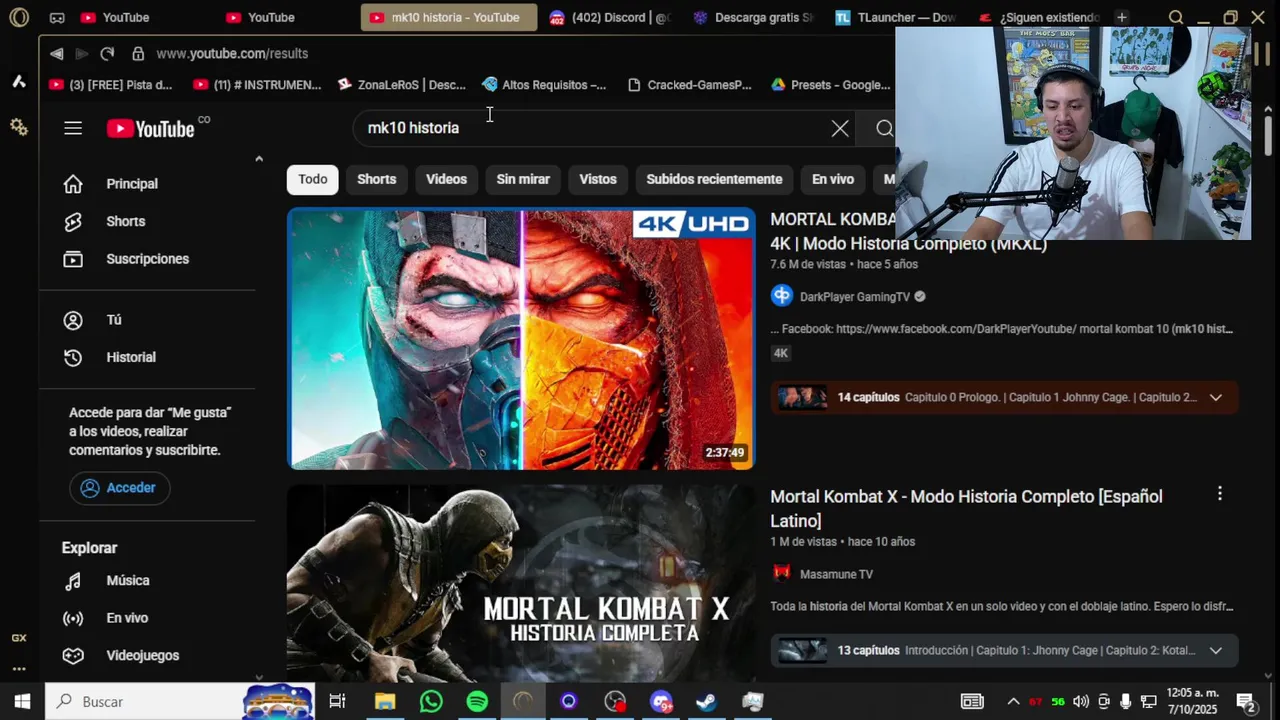Open Task View on the taskbar
The image size is (1280, 720).
tap(337, 701)
